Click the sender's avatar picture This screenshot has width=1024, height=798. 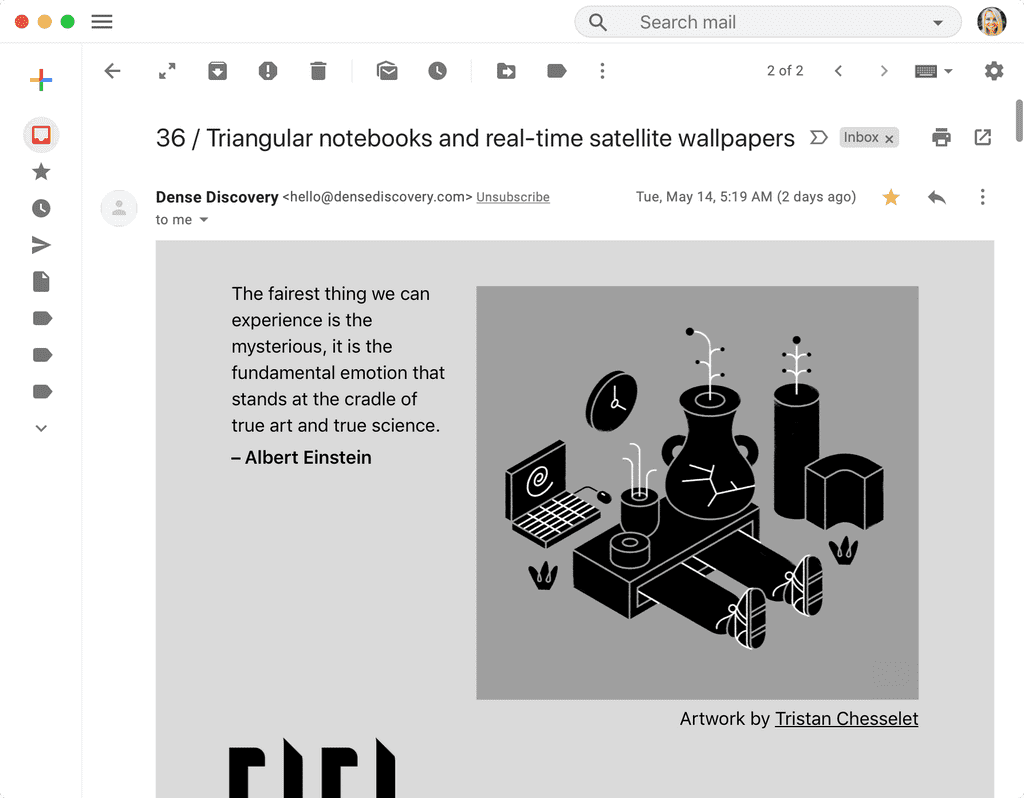tap(119, 208)
